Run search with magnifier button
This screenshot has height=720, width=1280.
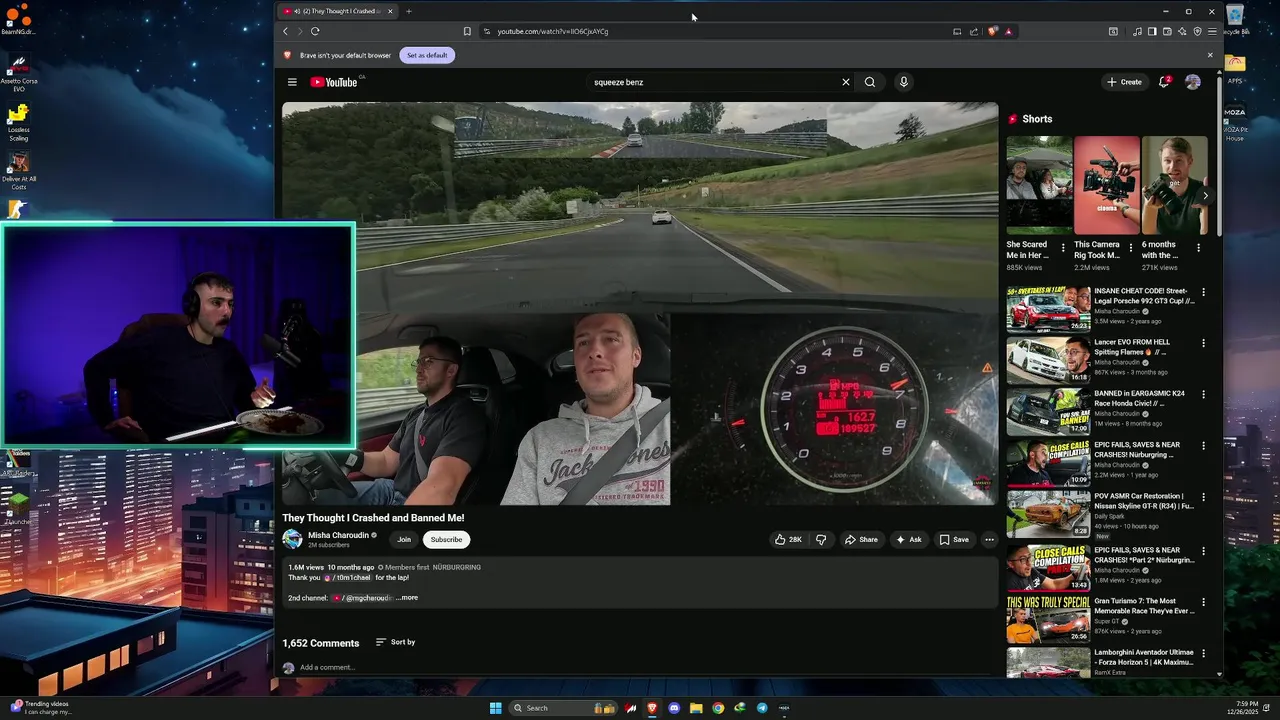[870, 82]
